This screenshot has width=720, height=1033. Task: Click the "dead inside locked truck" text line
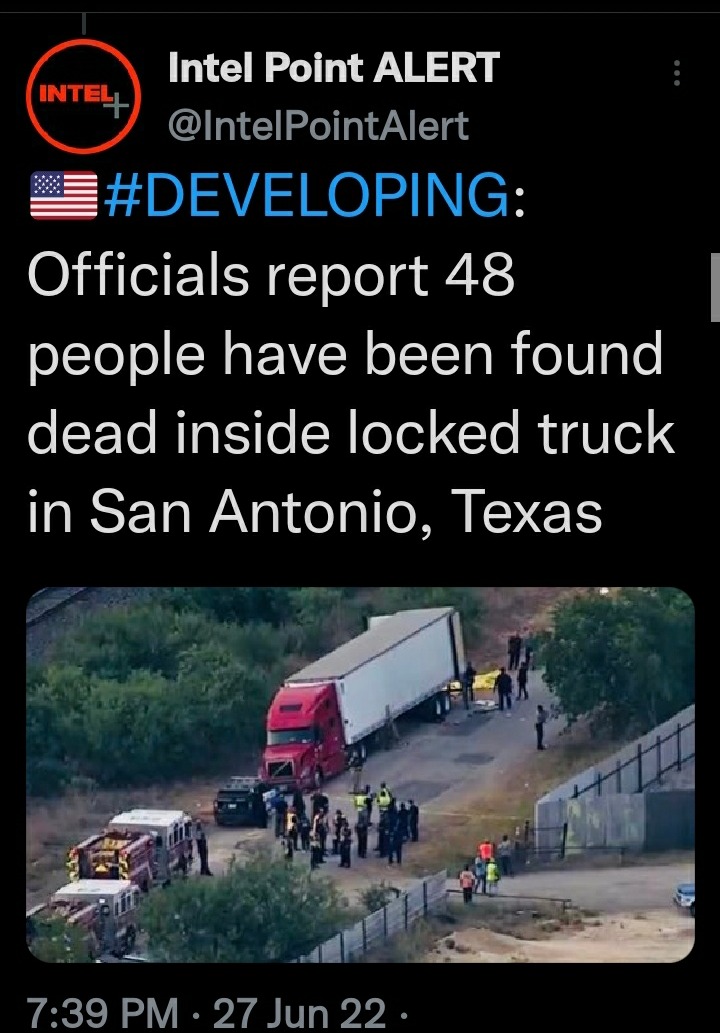coord(351,433)
